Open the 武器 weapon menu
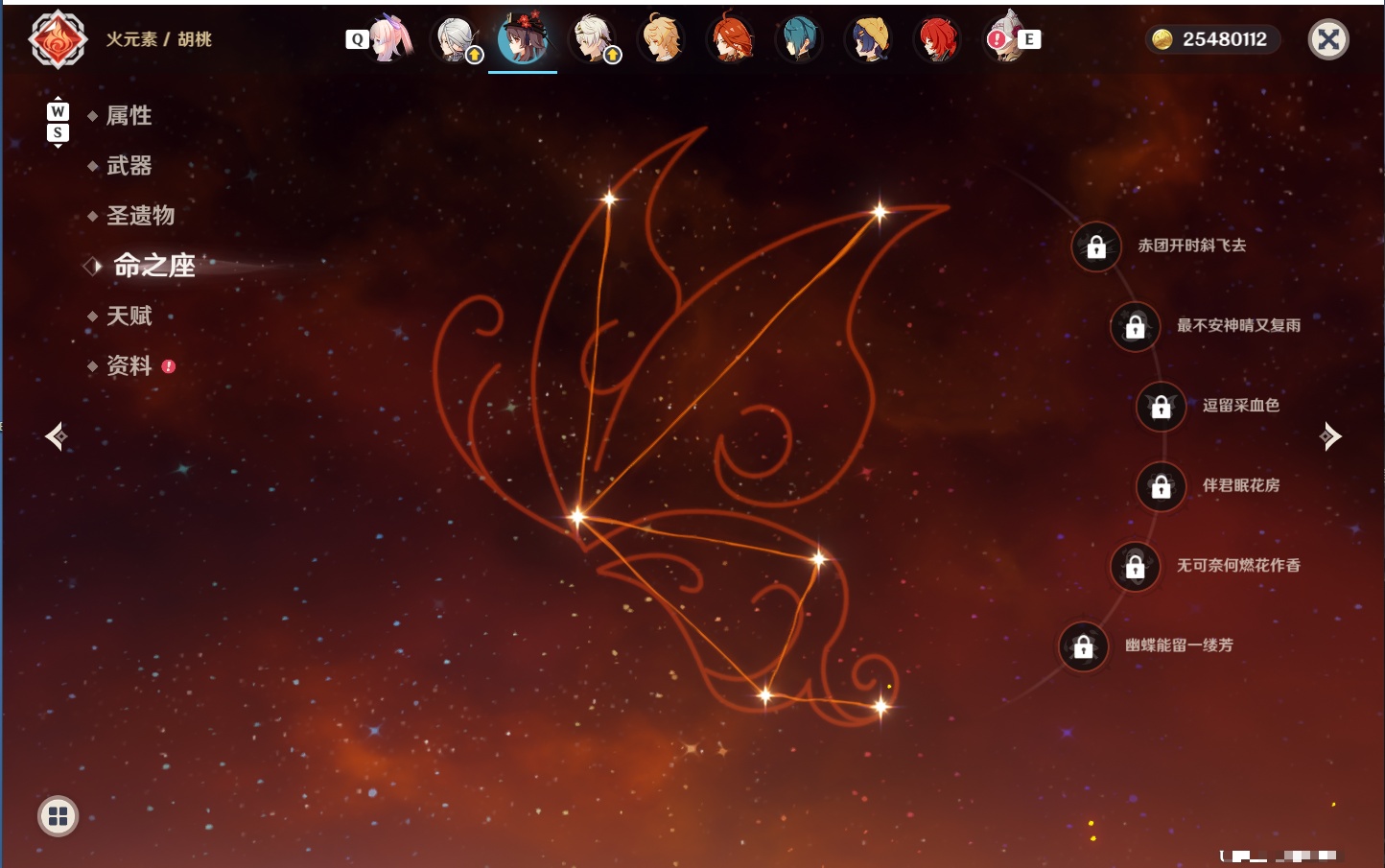This screenshot has height=868, width=1385. (129, 166)
